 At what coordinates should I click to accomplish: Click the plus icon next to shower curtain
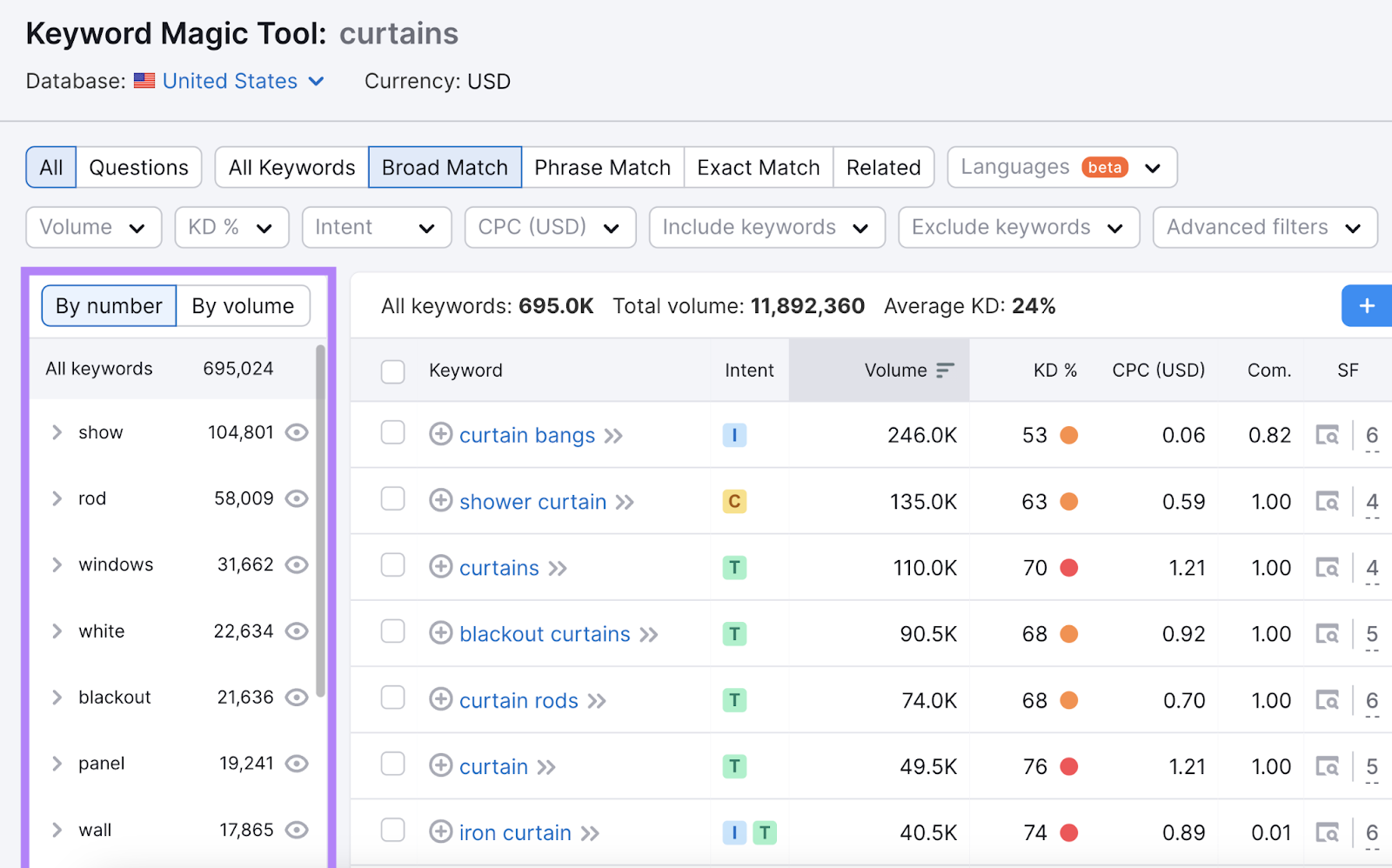point(440,501)
